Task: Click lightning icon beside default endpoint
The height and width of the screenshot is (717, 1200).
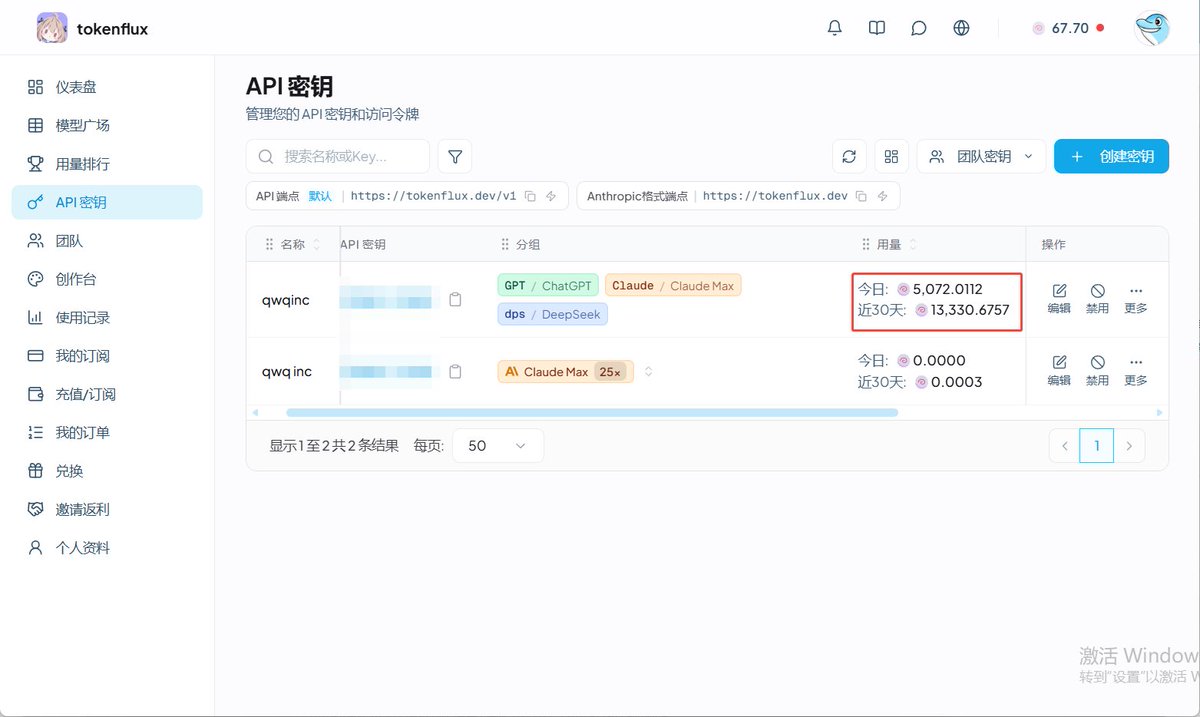Action: pos(551,196)
